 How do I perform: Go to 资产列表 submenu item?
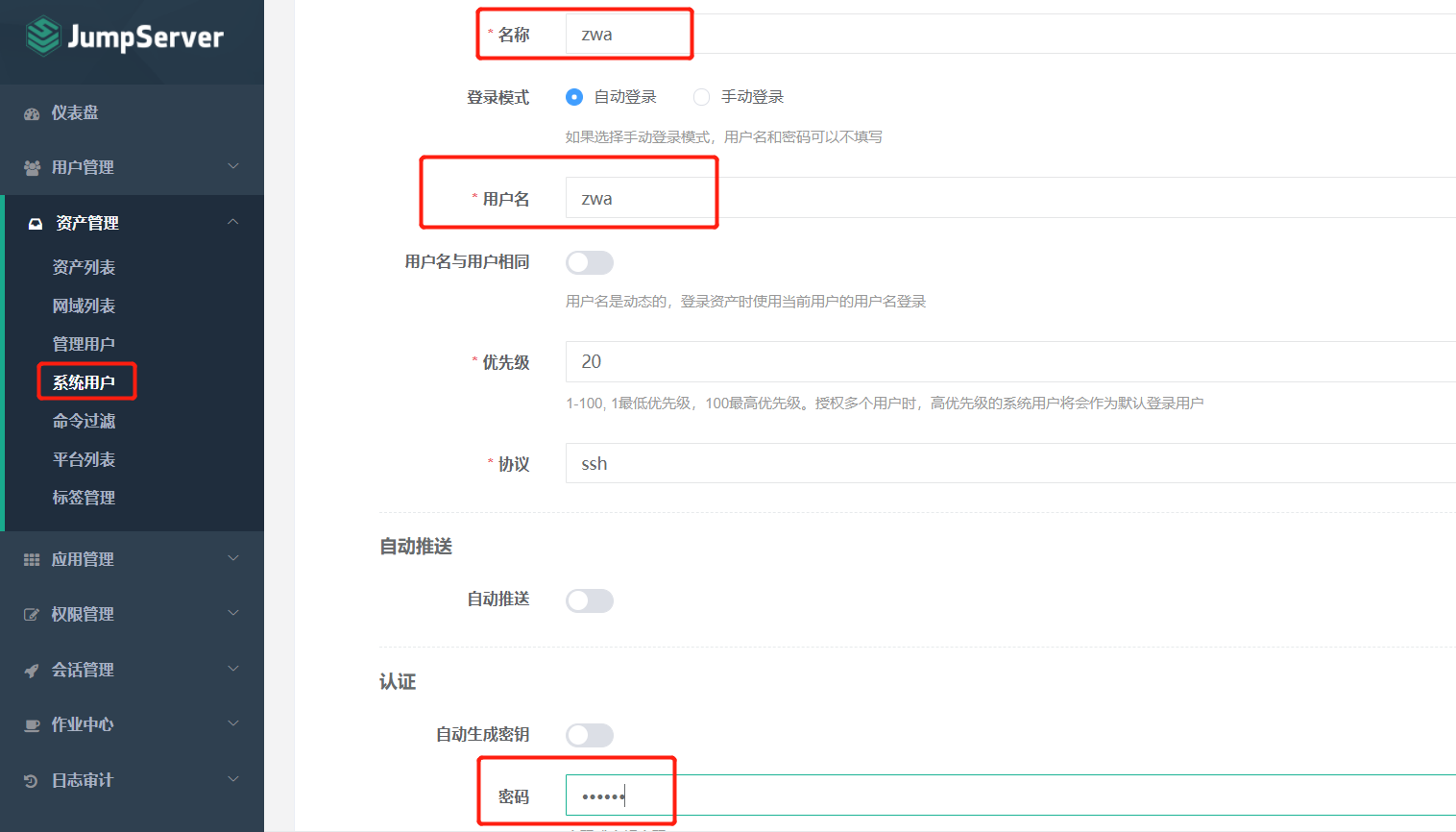[x=84, y=267]
